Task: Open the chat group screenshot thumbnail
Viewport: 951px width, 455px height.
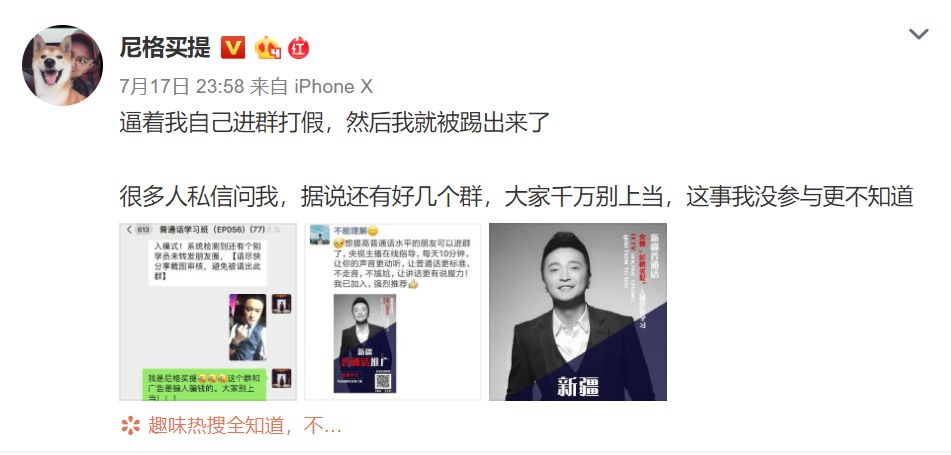Action: click(208, 312)
